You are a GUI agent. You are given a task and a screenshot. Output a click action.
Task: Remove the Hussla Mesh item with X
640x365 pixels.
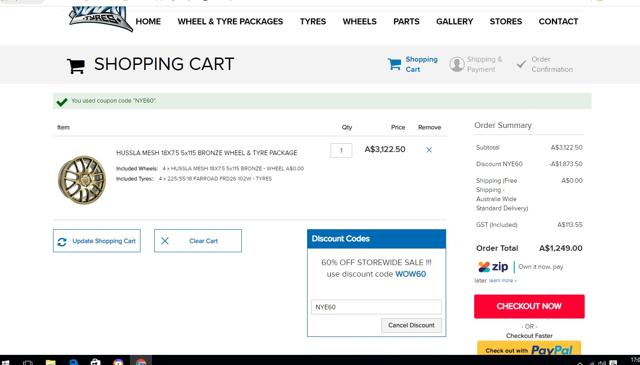429,150
